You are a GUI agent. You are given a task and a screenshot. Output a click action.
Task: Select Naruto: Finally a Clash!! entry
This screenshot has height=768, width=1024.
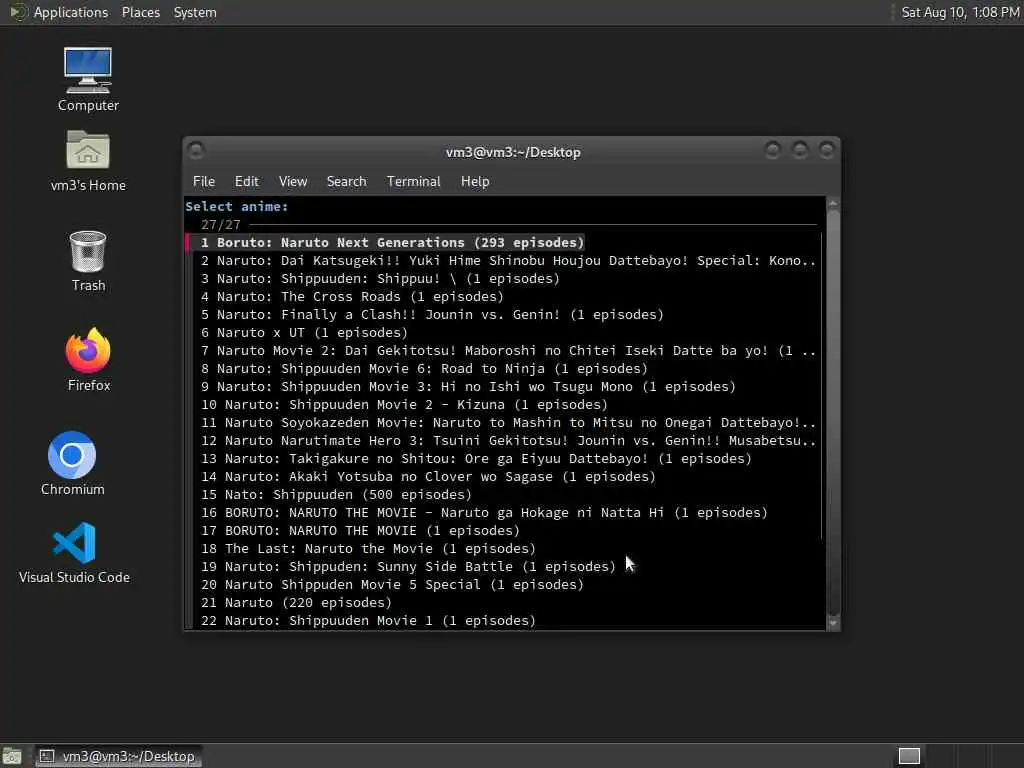[432, 314]
